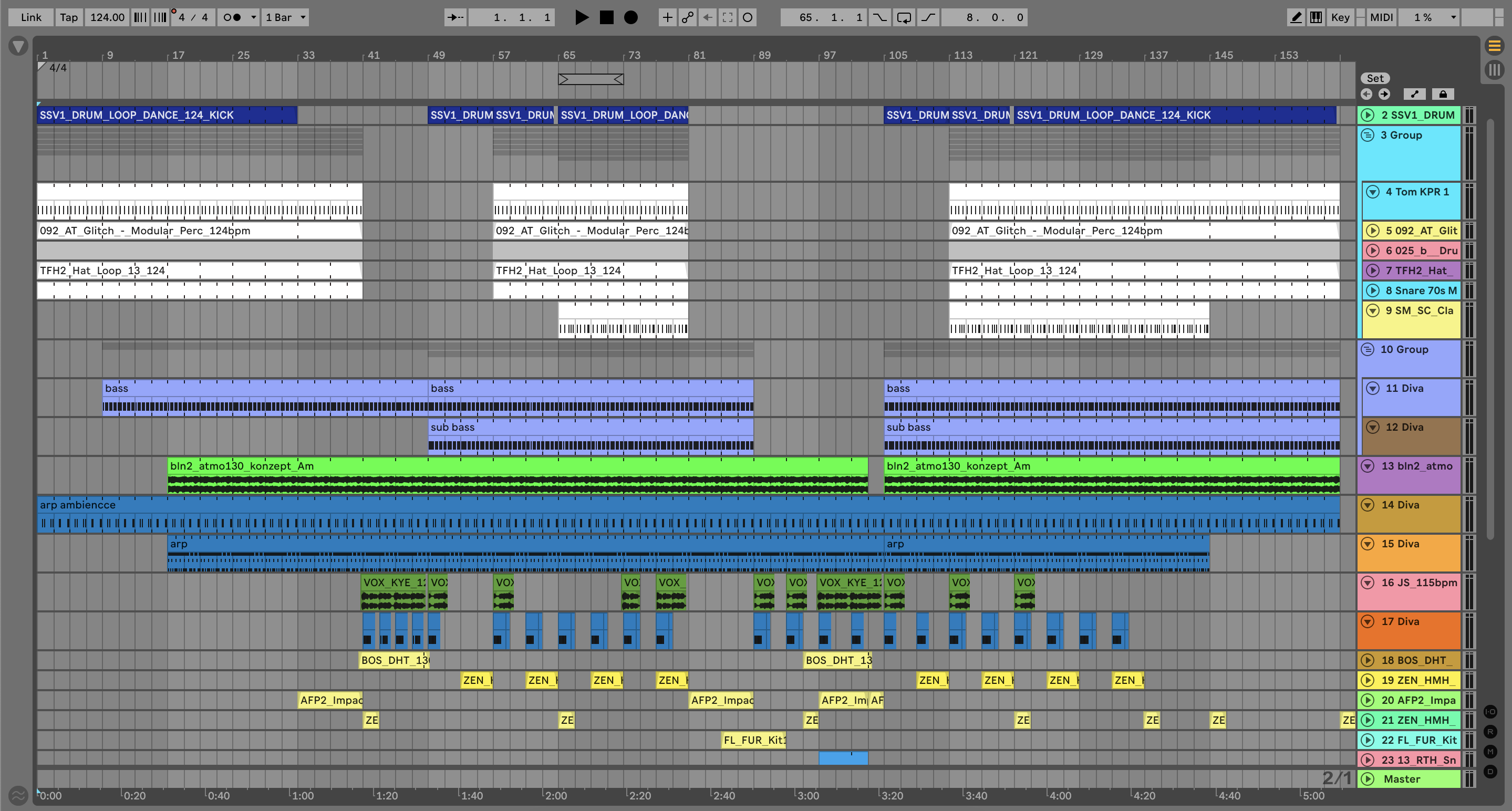
Task: Toggle the Draw Mode pencil icon
Action: pyautogui.click(x=1296, y=17)
